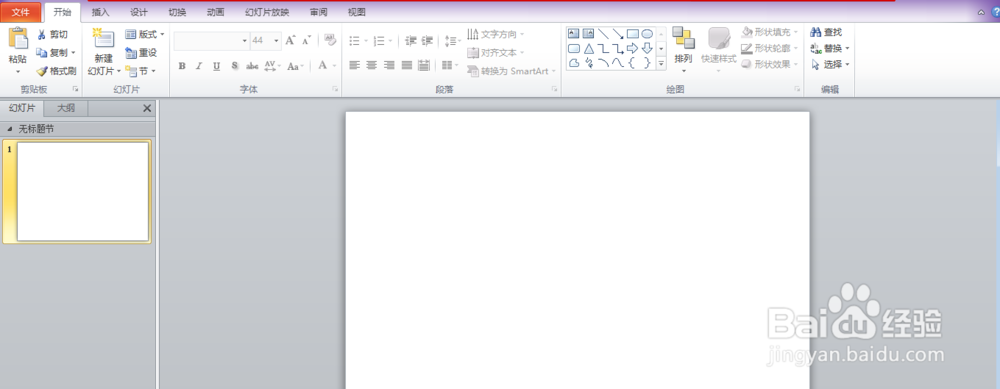Select the Isosceles Triangle shape

tap(589, 48)
